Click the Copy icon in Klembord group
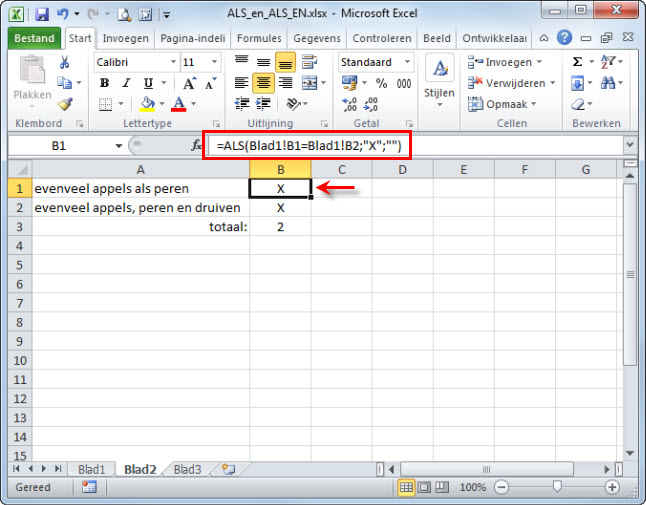Viewport: 646px width, 505px height. 64,83
